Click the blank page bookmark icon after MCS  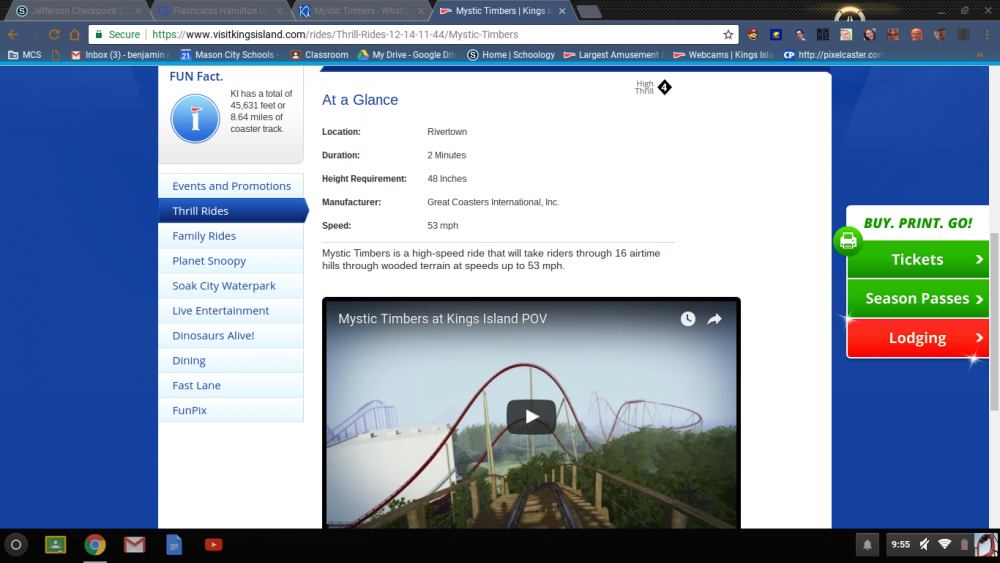click(x=56, y=55)
